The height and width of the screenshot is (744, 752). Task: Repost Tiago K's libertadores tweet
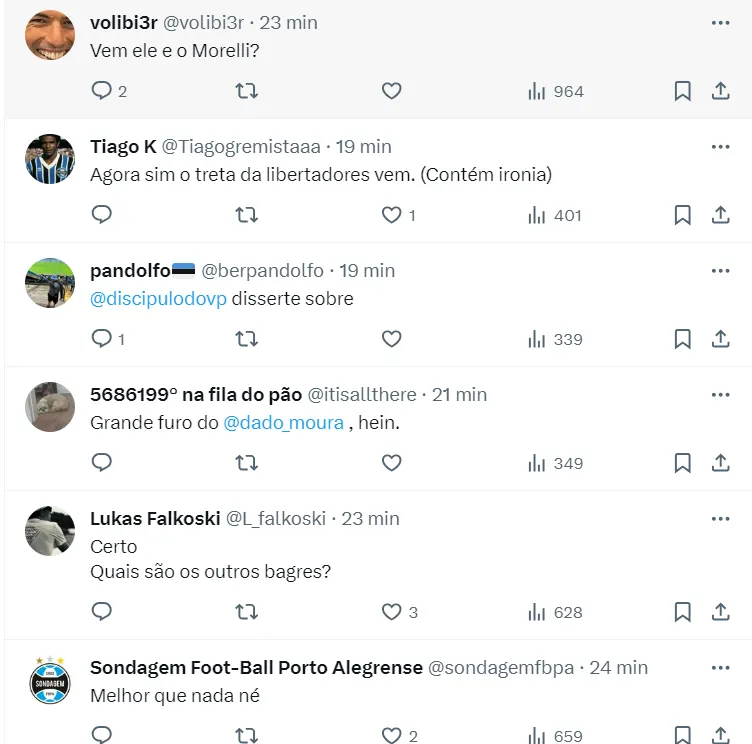pyautogui.click(x=247, y=215)
